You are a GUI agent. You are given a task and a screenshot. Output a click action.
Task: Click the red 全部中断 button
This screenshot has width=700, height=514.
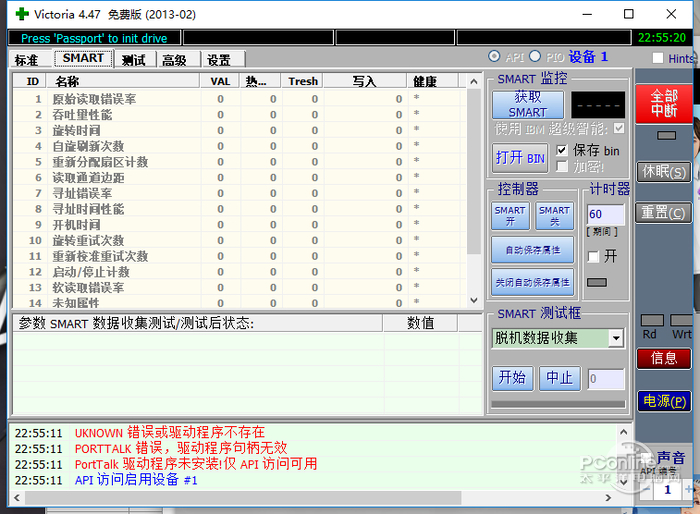[664, 104]
